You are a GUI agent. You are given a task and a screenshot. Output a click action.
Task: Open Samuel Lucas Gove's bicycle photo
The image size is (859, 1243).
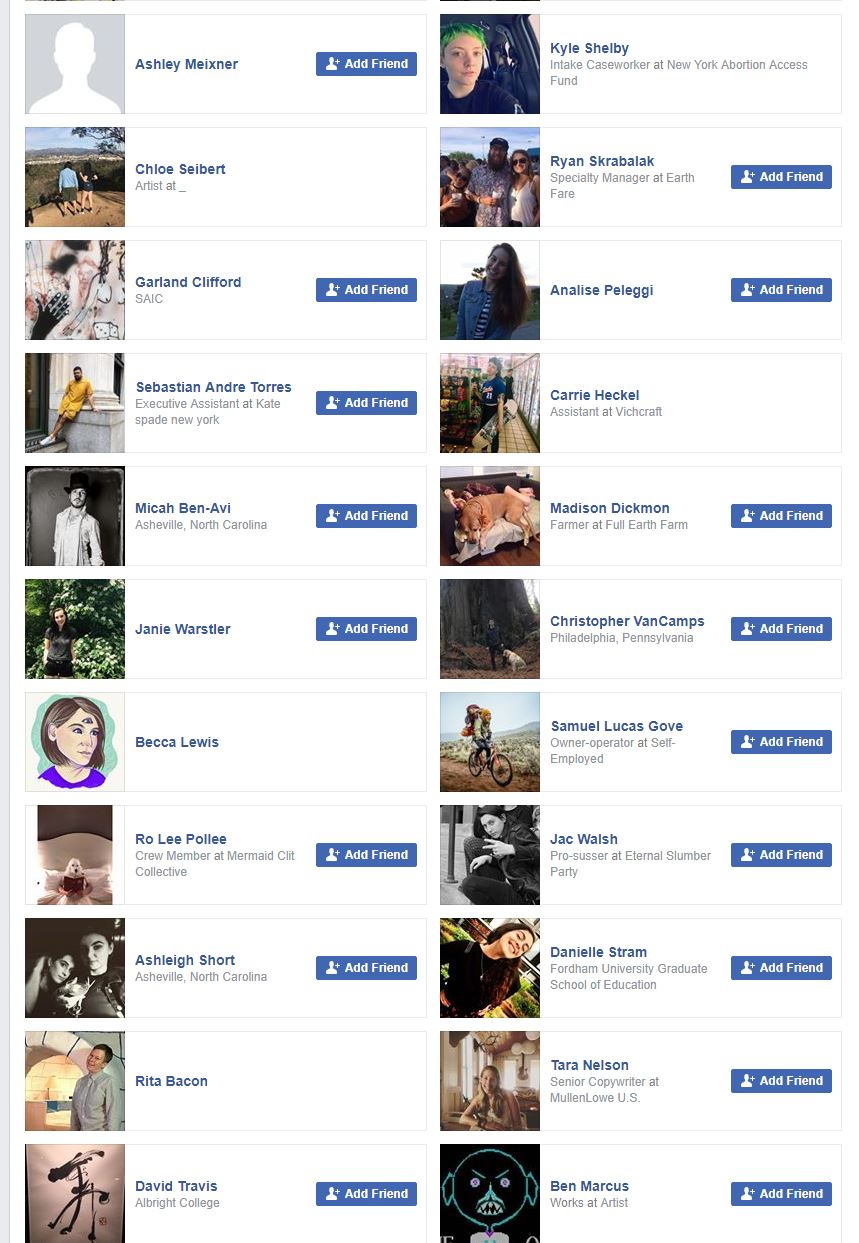[490, 742]
